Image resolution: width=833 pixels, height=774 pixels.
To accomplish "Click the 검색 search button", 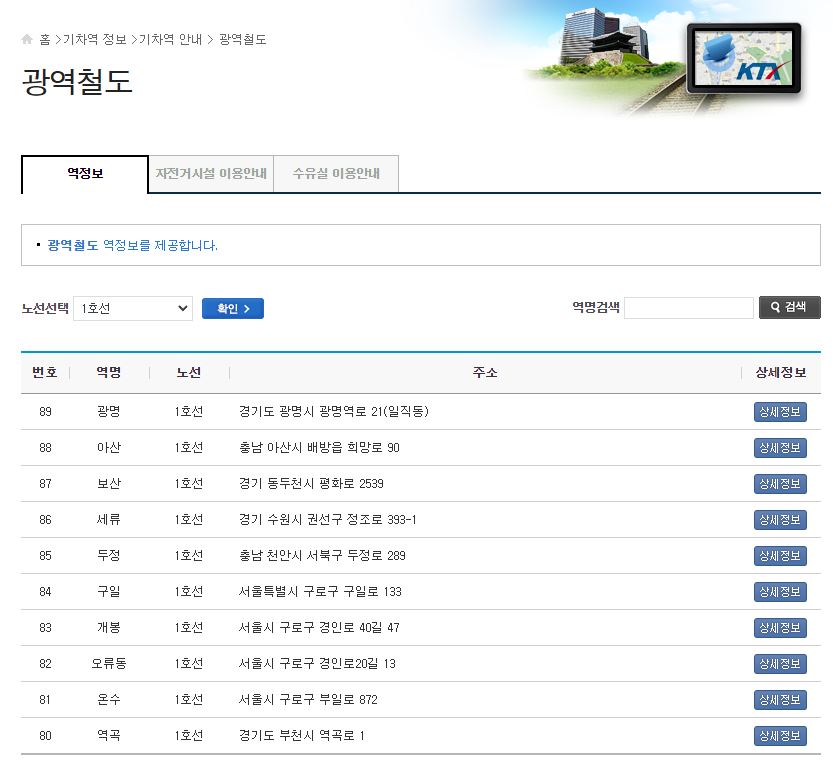I will coord(789,307).
